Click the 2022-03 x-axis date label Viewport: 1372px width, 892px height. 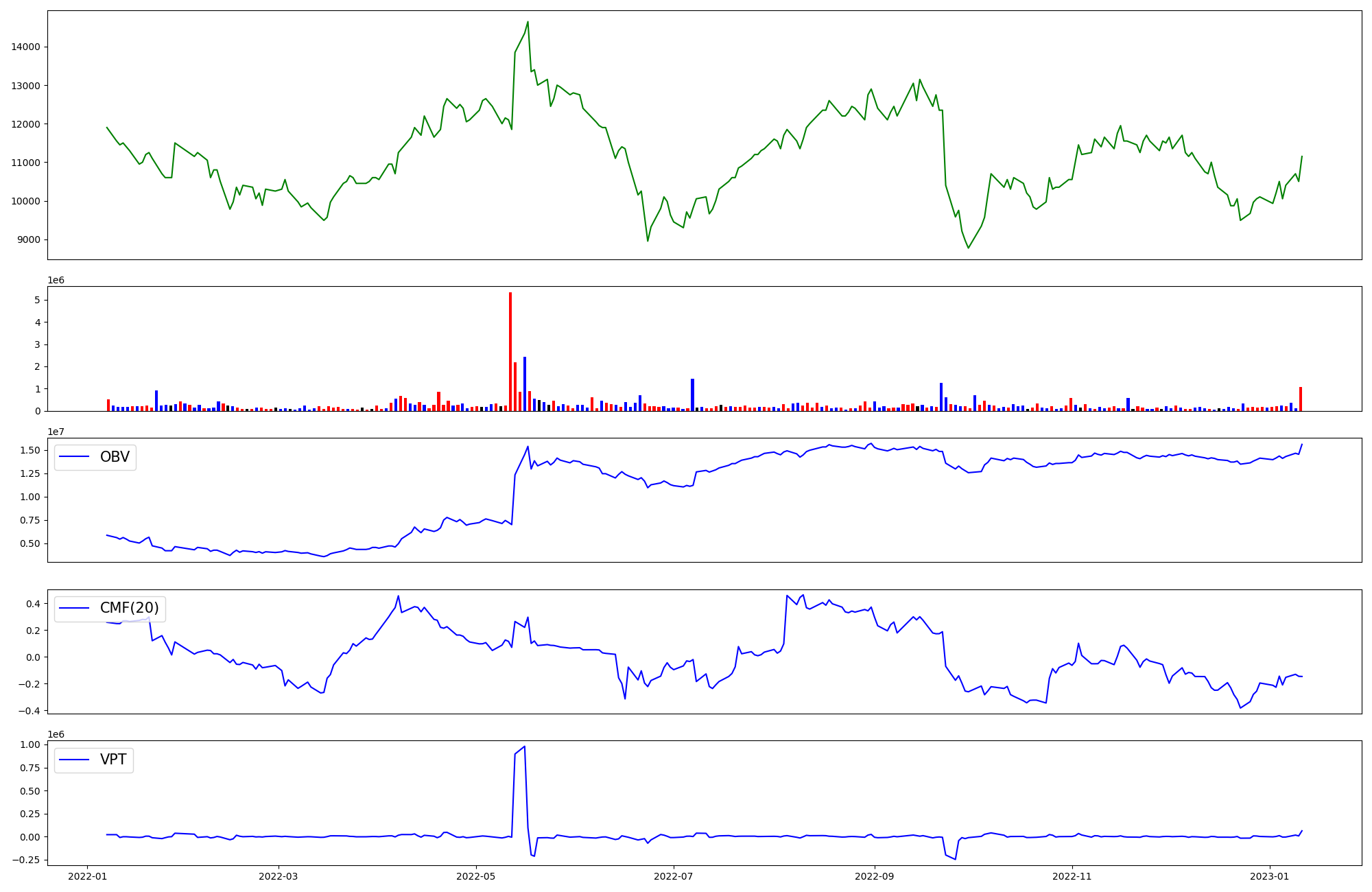[278, 876]
